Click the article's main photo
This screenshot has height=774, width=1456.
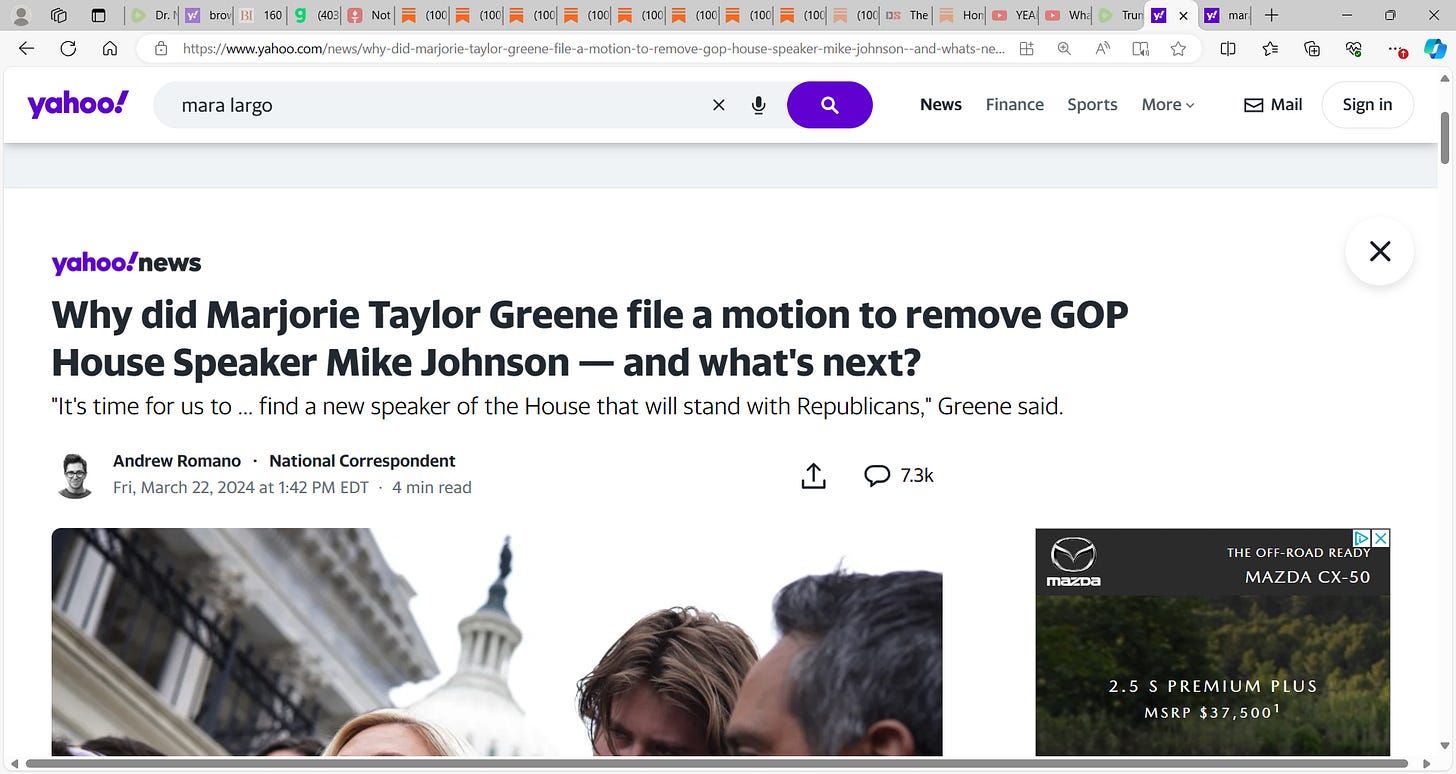click(x=497, y=642)
